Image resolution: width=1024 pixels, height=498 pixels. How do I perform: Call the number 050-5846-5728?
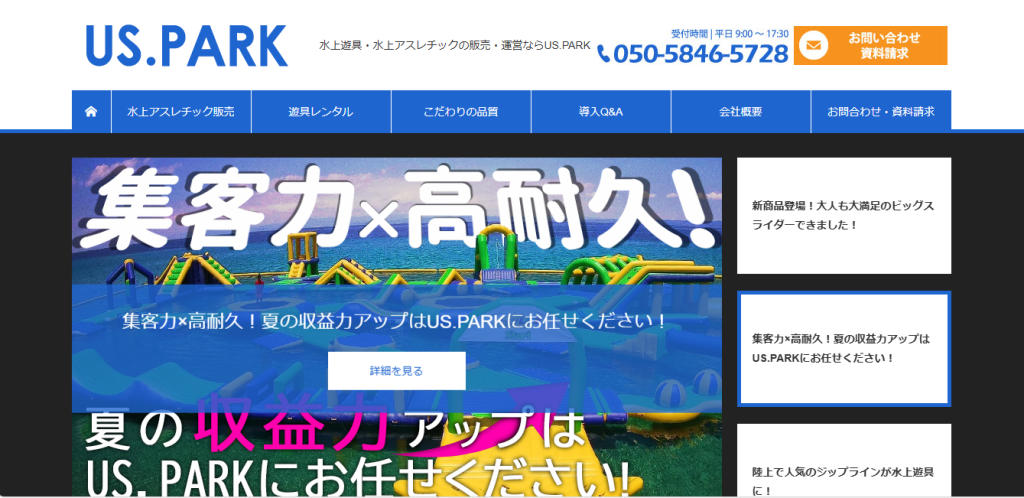click(700, 54)
